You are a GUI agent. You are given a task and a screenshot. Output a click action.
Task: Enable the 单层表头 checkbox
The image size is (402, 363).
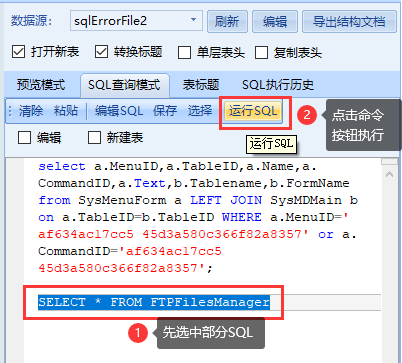(184, 53)
